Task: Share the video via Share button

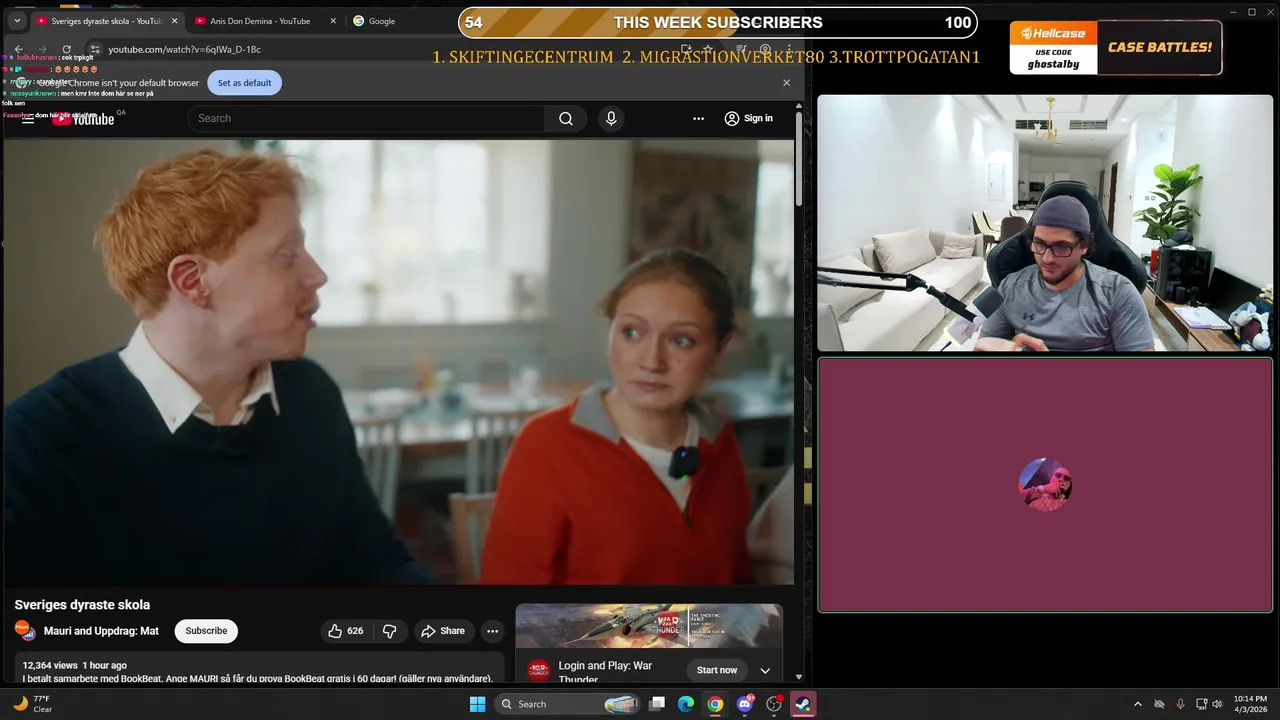Action: coord(443,631)
